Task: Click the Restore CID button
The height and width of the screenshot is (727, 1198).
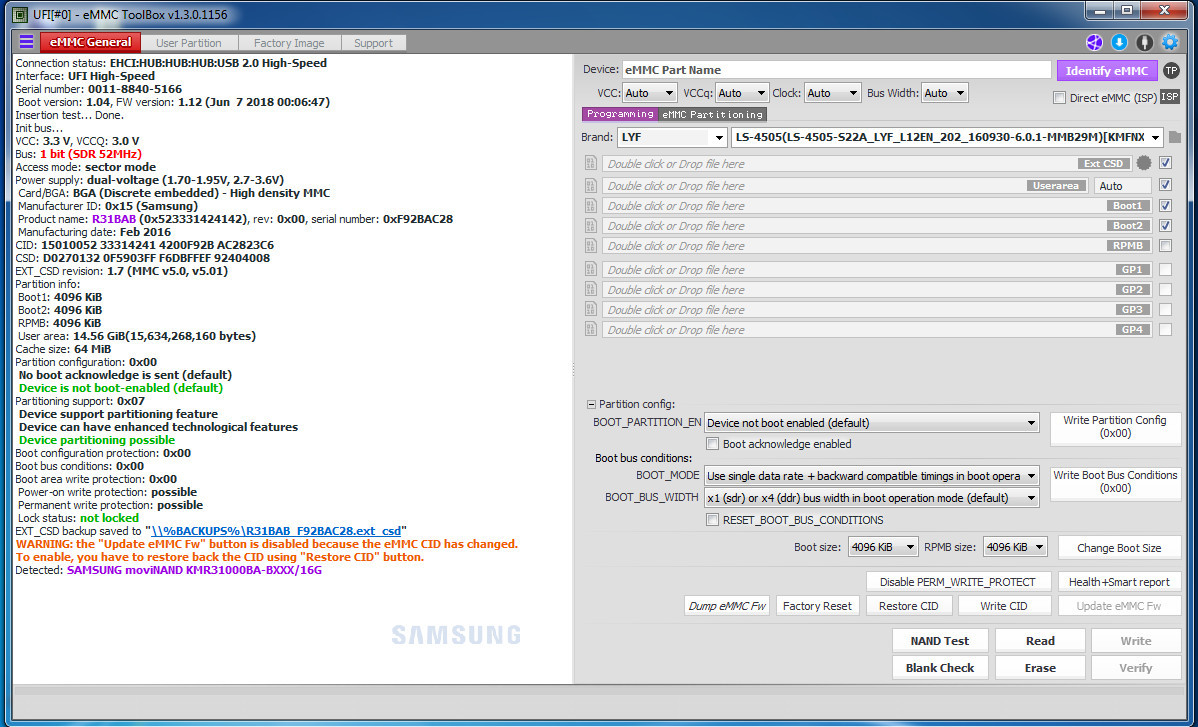Action: [x=908, y=606]
